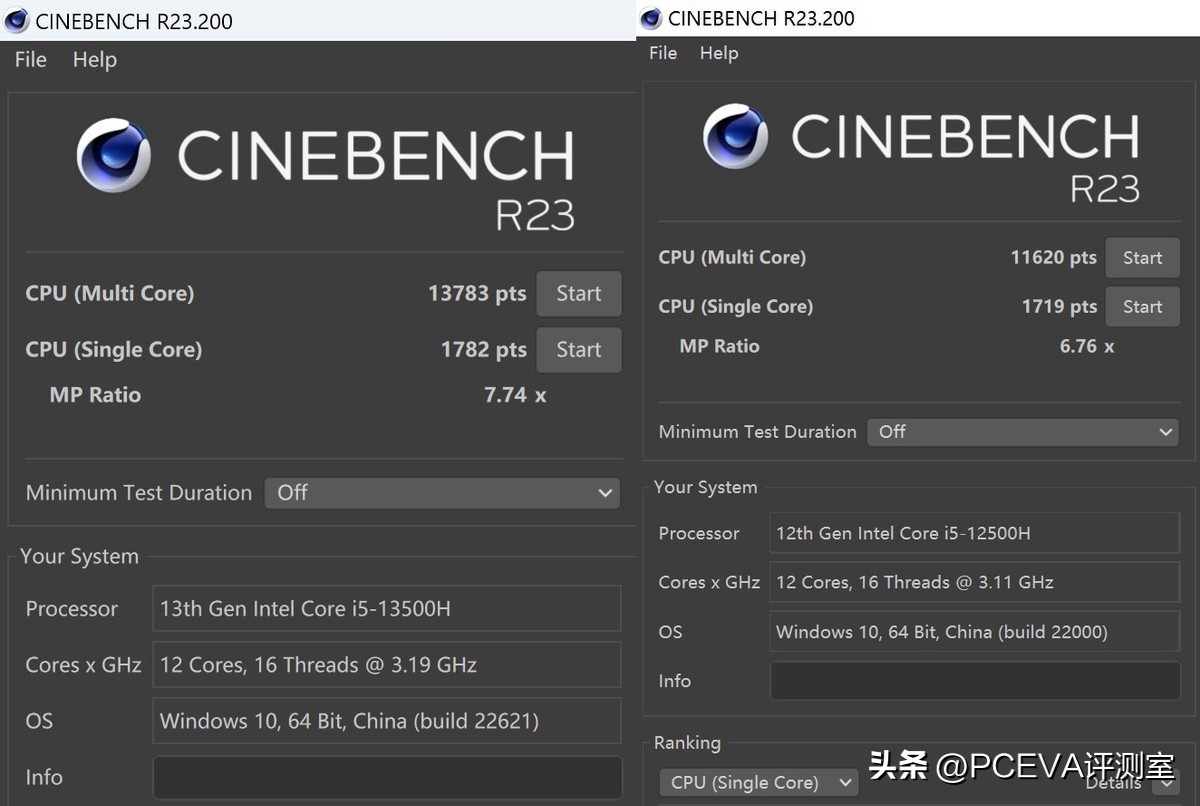
Task: Expand Minimum Test Duration dropdown in i5-13500H window
Action: tap(442, 493)
